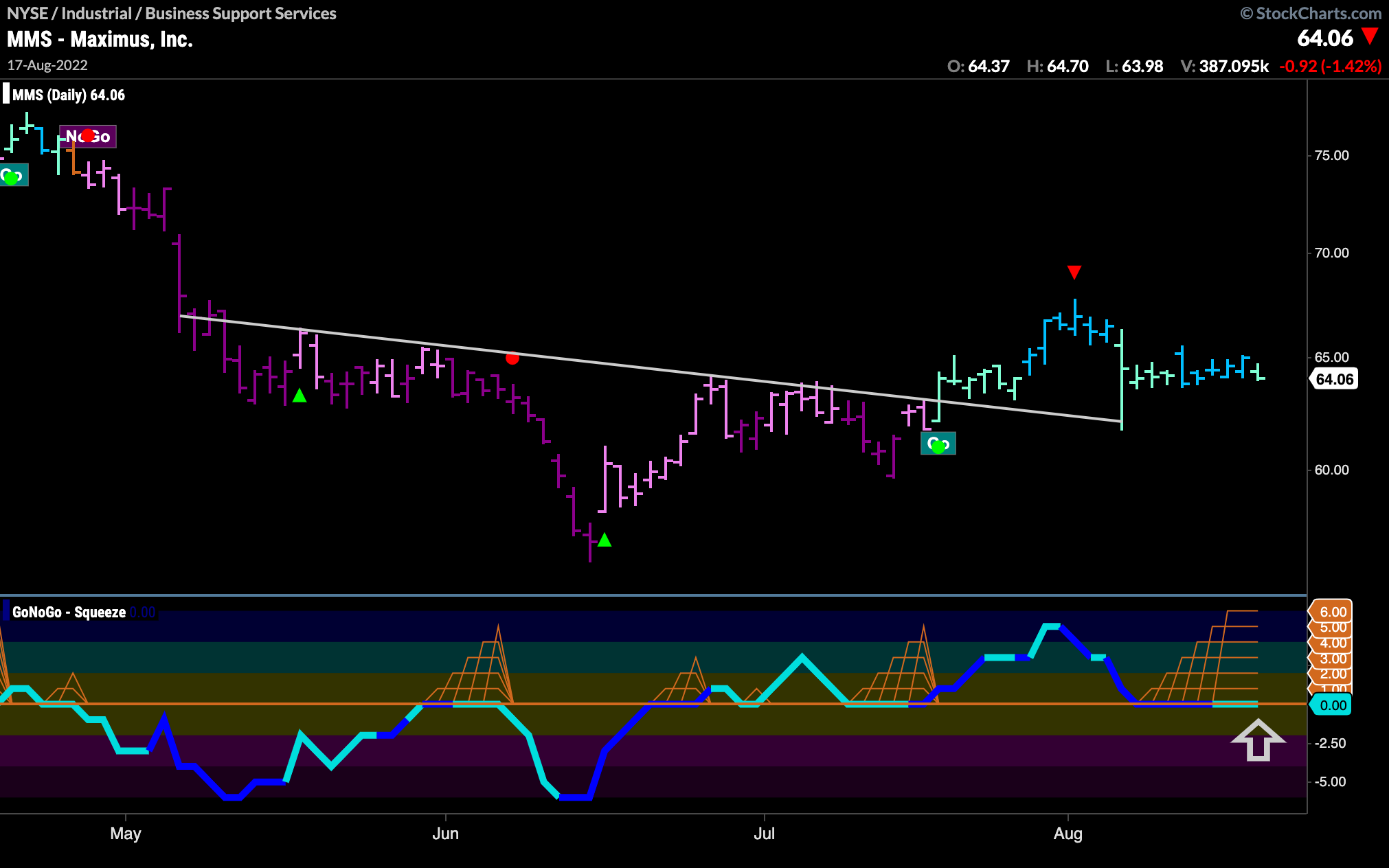Click the -5.00 oscillator axis label
Image resolution: width=1389 pixels, height=868 pixels.
pos(1330,781)
